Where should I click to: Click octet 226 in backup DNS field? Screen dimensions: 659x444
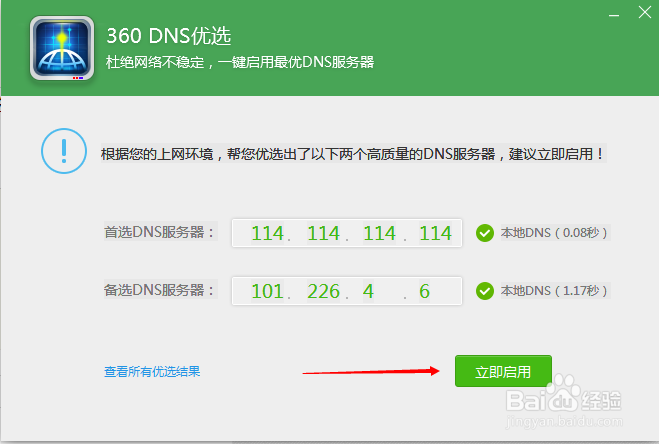323,291
